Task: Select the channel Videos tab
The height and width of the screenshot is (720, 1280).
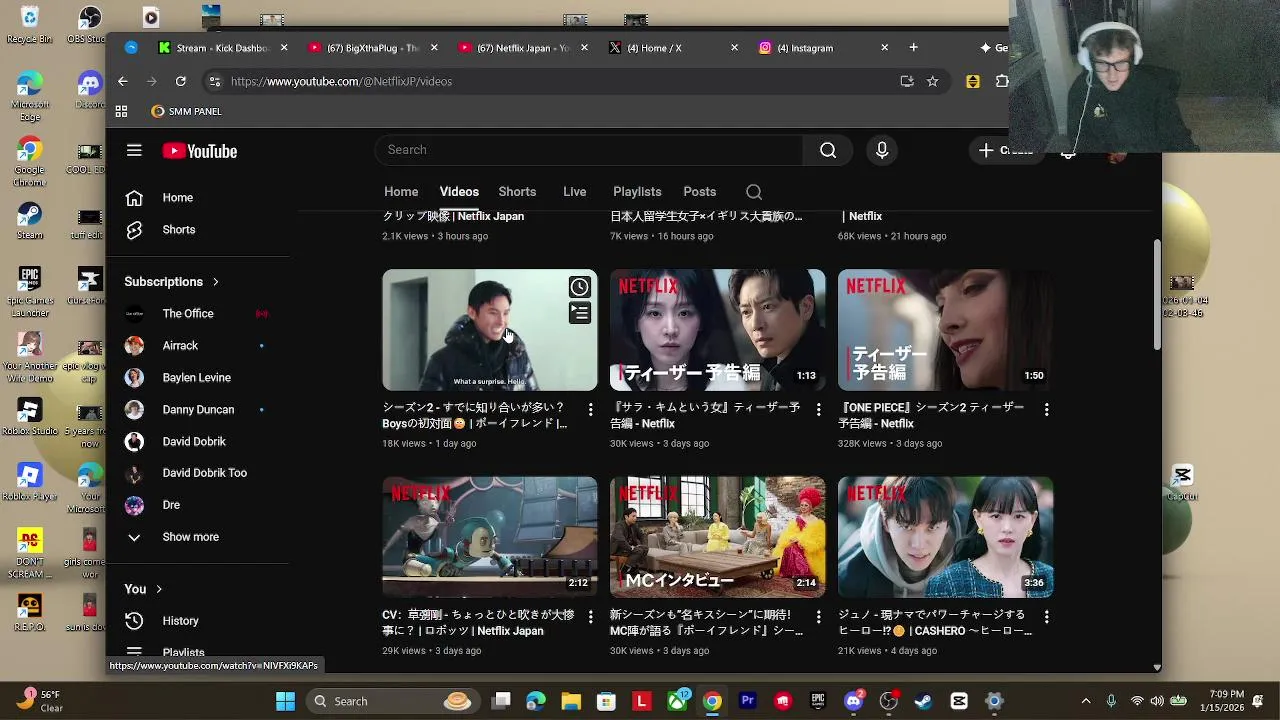Action: (459, 192)
